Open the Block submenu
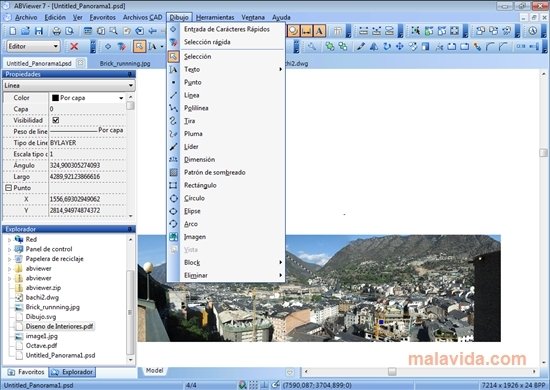The image size is (550, 390). [x=226, y=263]
